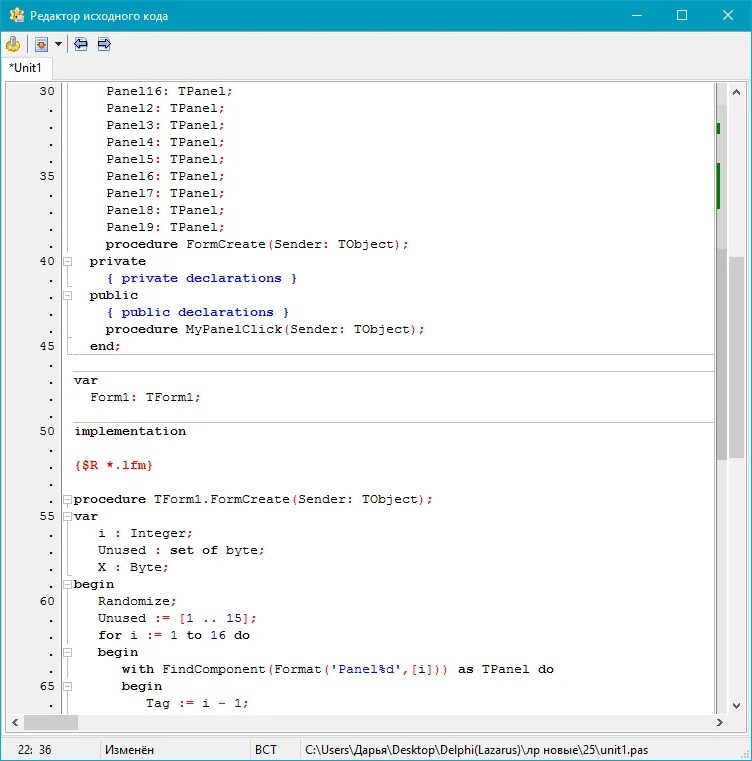The height and width of the screenshot is (761, 752).
Task: Click the 'with FindComponent(Format(' line
Action: click(337, 669)
